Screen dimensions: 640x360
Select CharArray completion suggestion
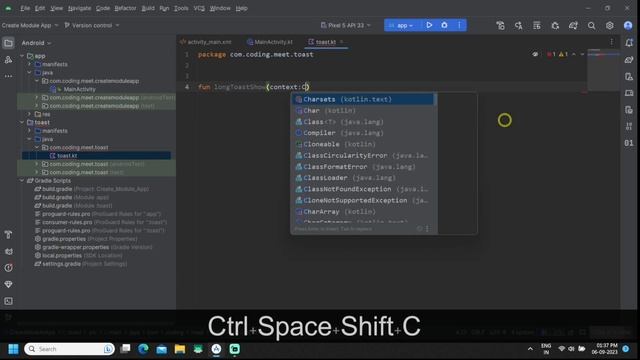(363, 212)
